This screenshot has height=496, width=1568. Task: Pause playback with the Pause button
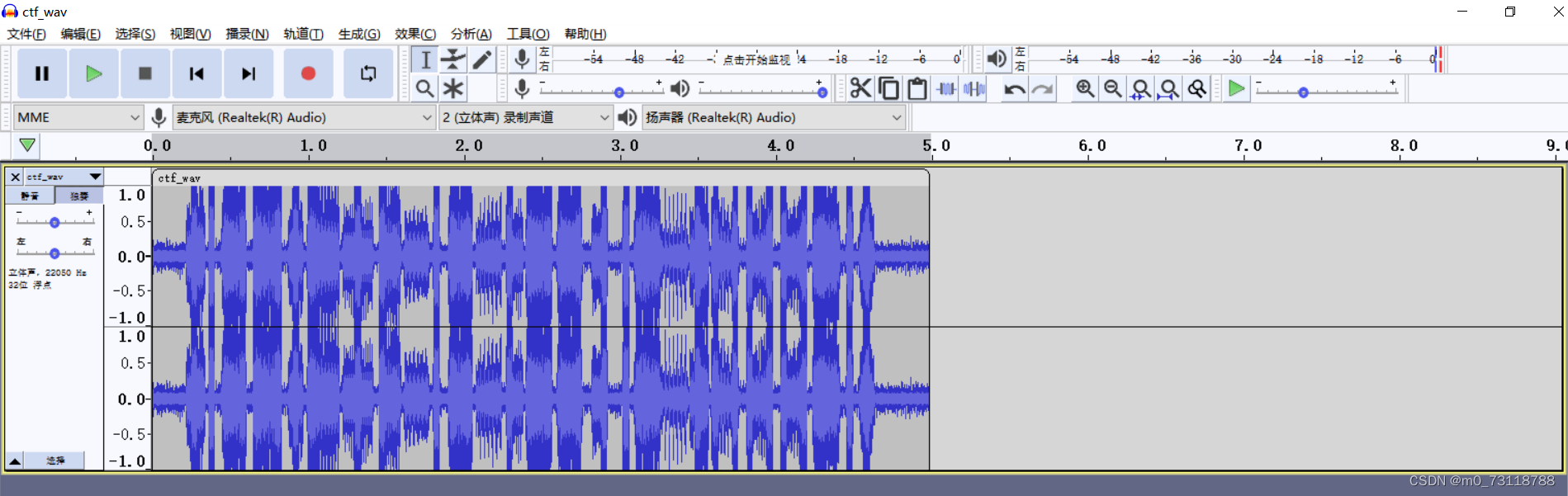(42, 73)
